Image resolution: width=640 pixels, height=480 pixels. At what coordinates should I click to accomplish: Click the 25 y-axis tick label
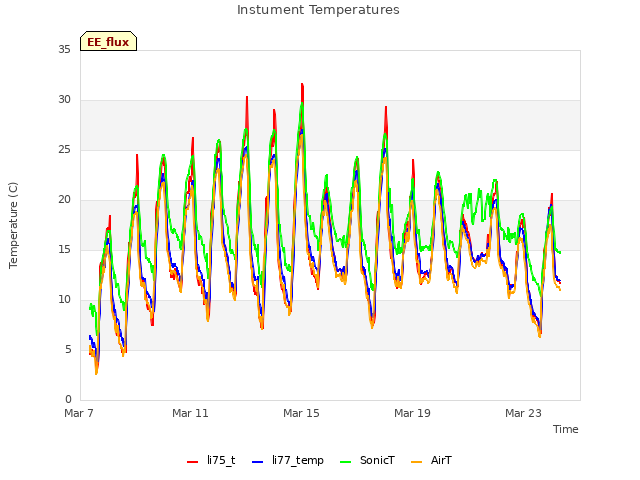pyautogui.click(x=64, y=149)
